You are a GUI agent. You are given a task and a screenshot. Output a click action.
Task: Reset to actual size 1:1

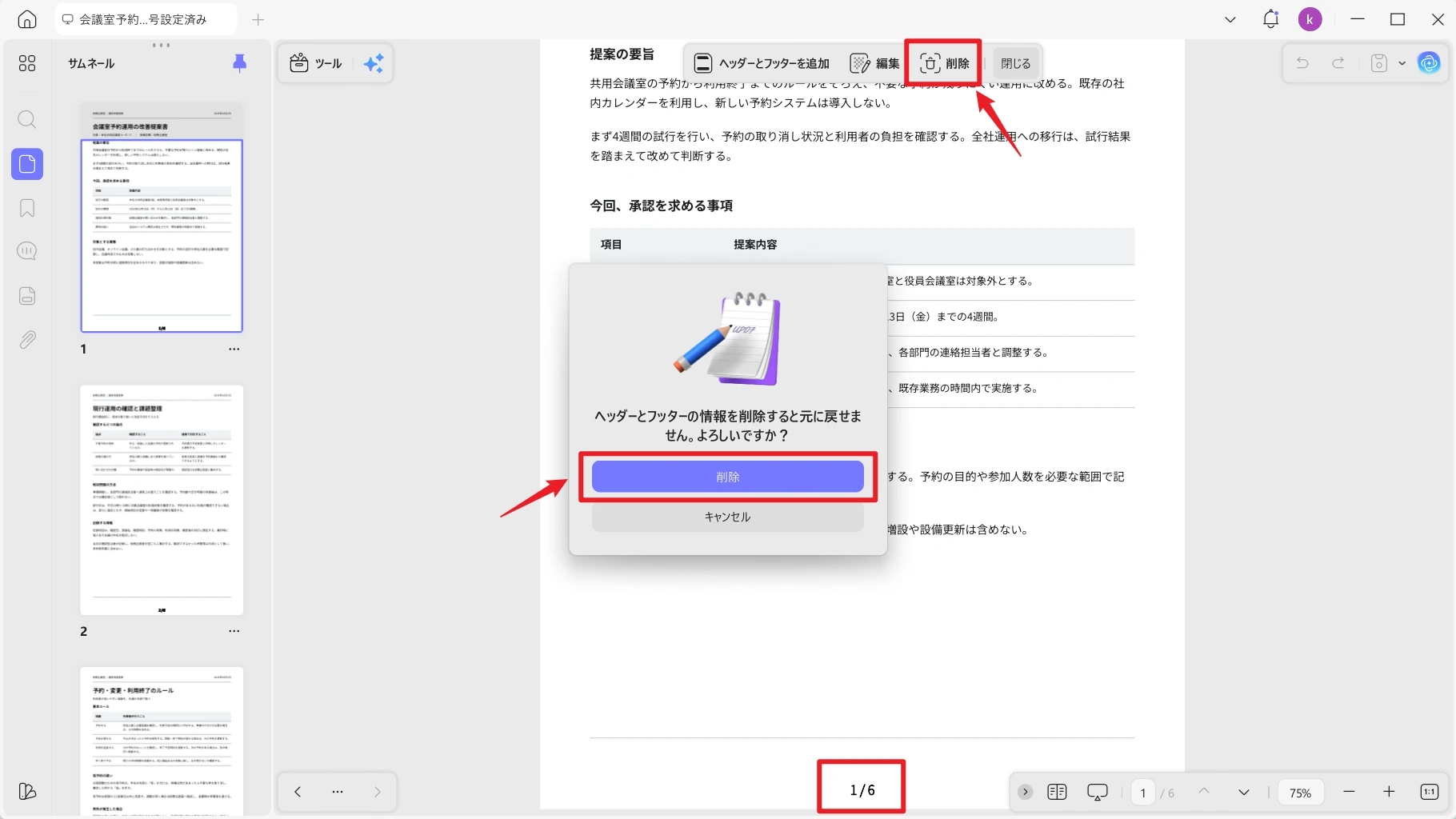point(1430,792)
